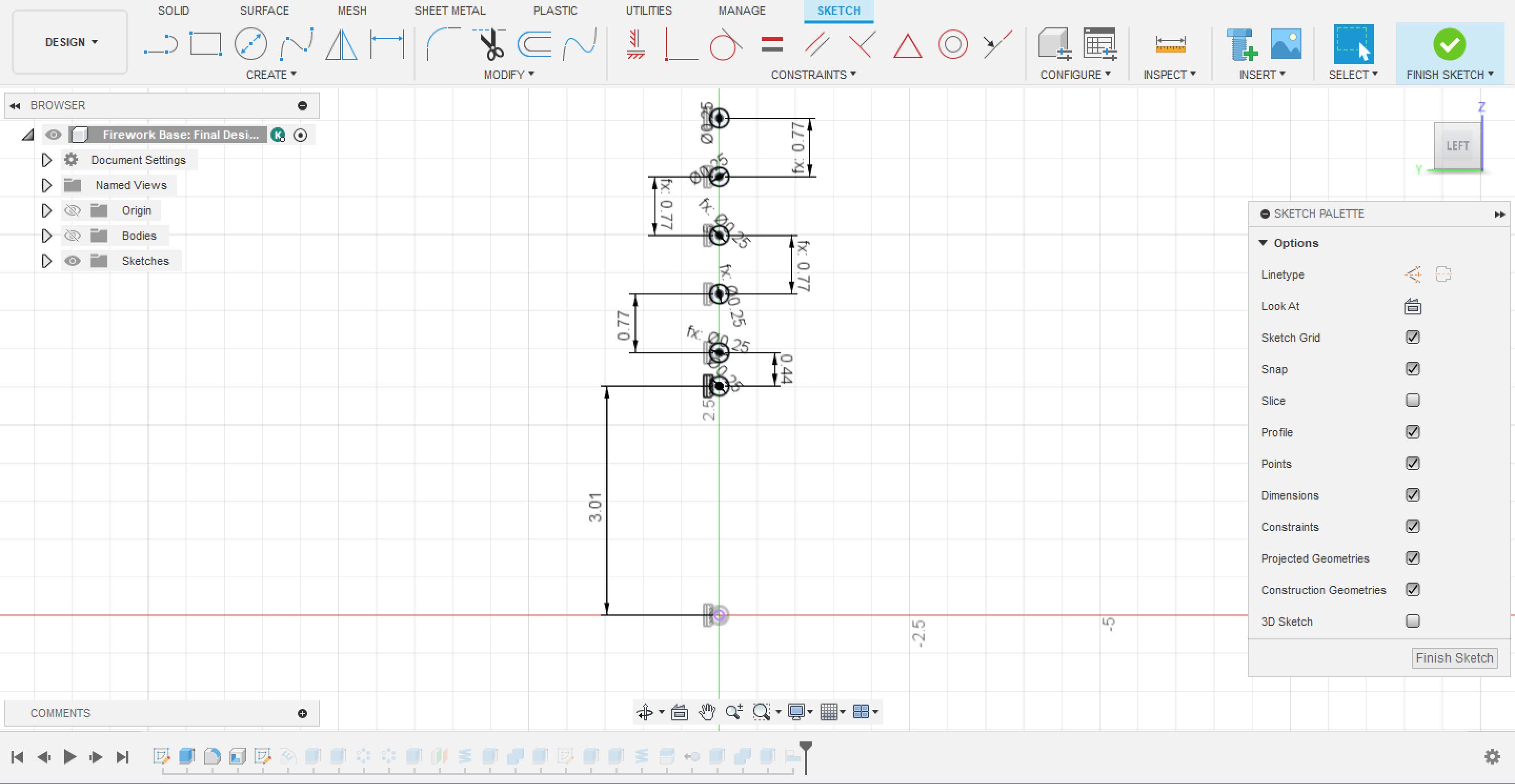The width and height of the screenshot is (1515, 784).
Task: Switch to the PLASTIC tab
Action: [x=555, y=11]
